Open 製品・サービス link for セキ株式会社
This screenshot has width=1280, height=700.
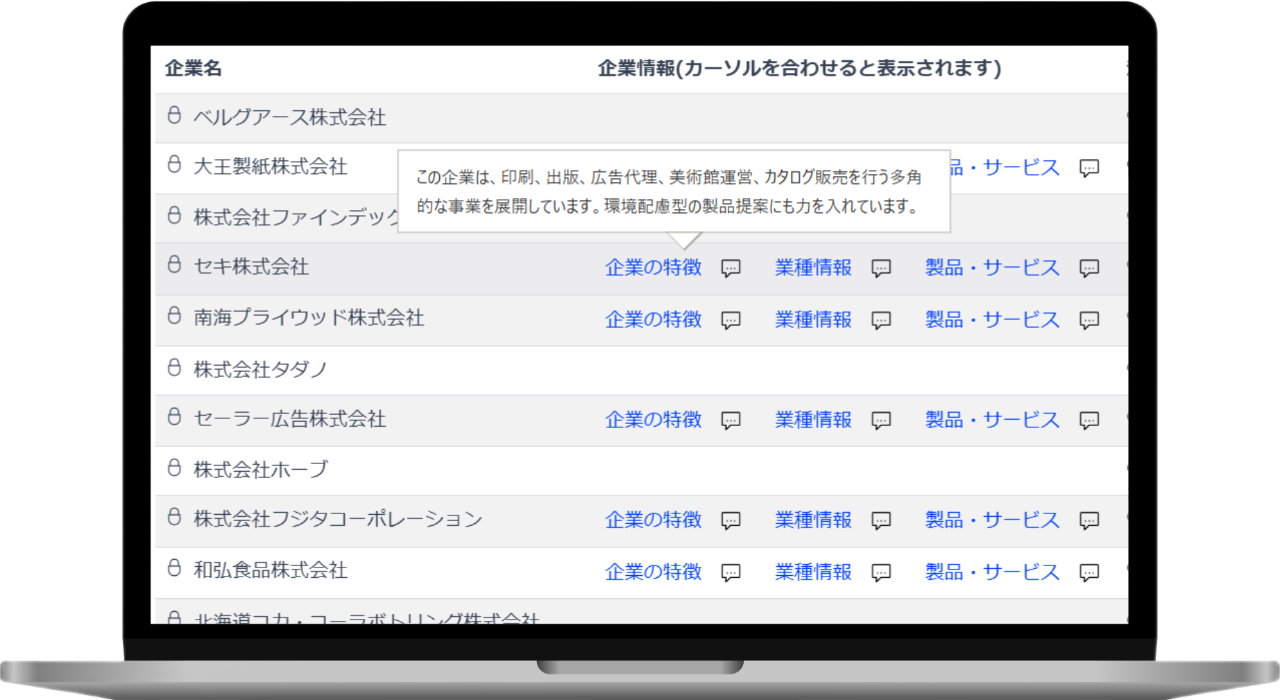(x=992, y=267)
